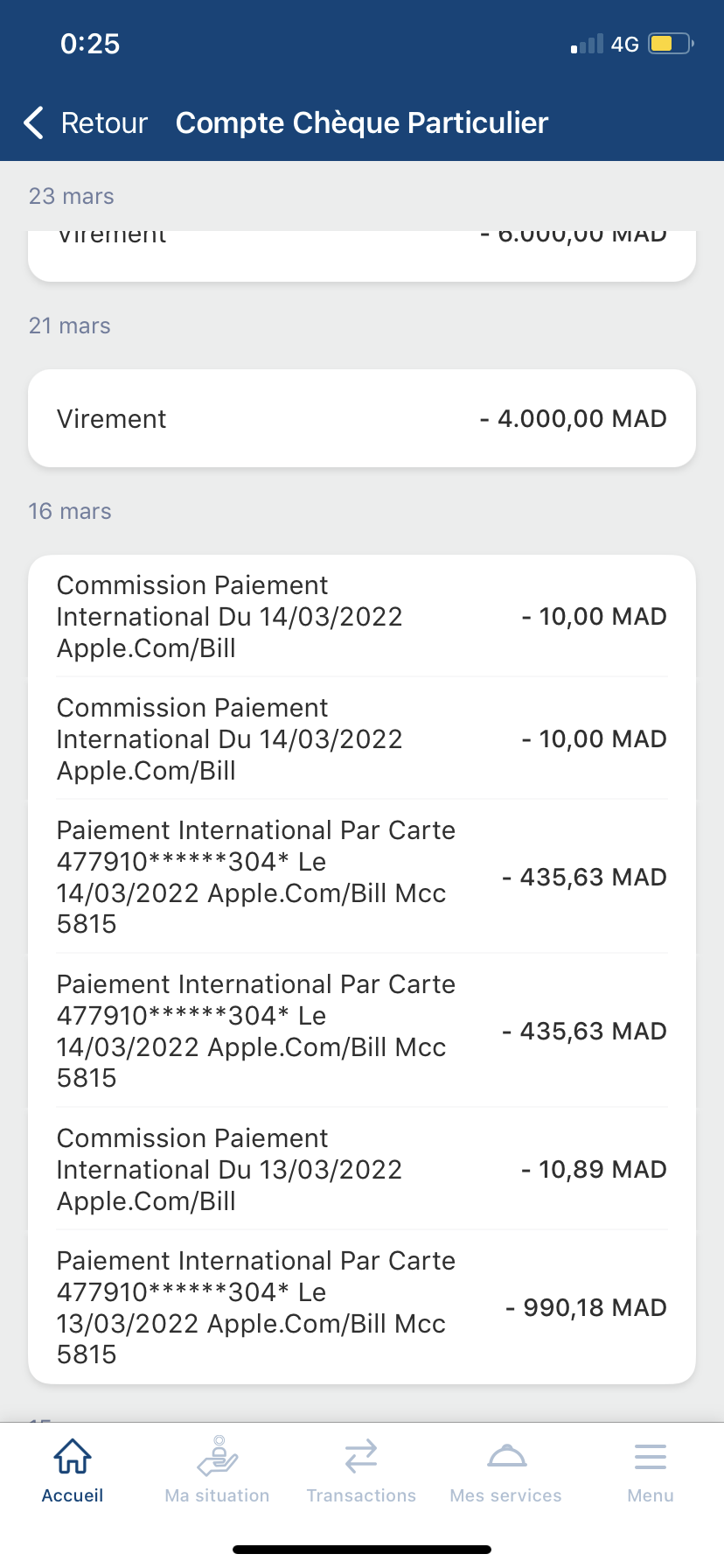The width and height of the screenshot is (724, 1568).
Task: Tap the Mes services bell icon
Action: click(x=506, y=1457)
